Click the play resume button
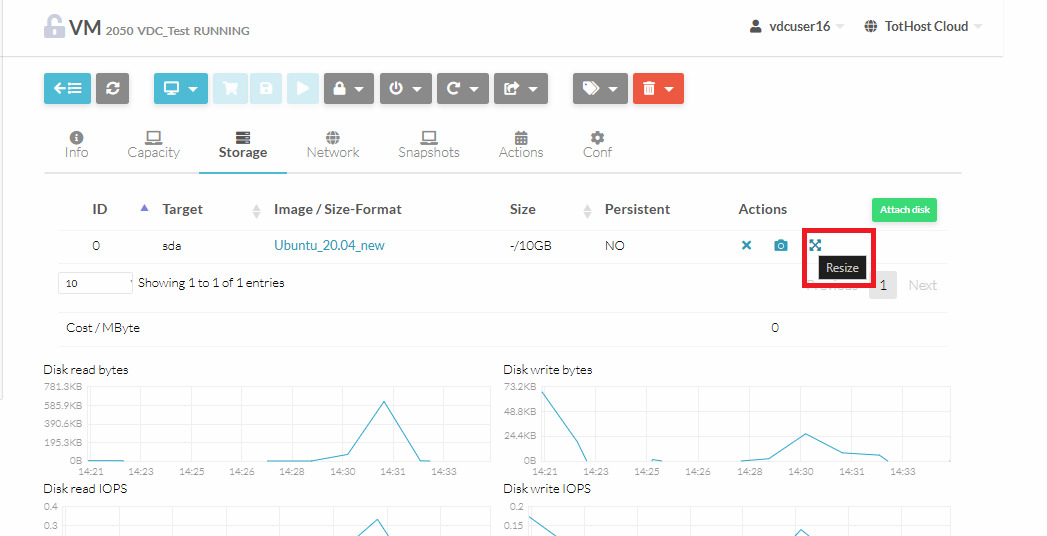The width and height of the screenshot is (1047, 536). tap(302, 88)
